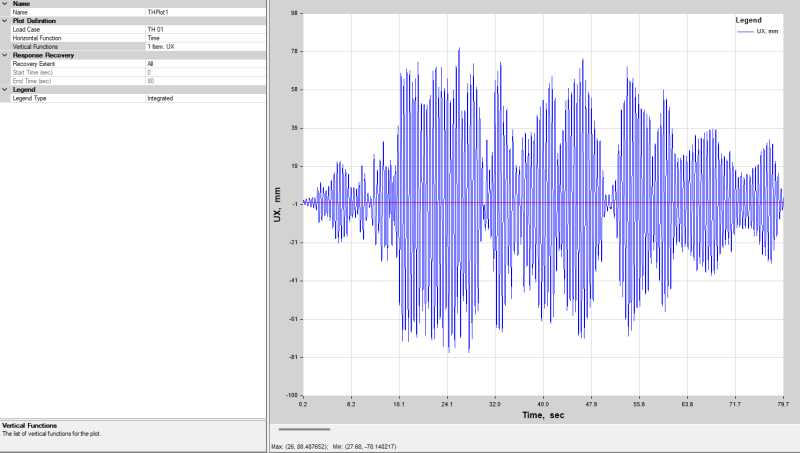Viewport: 800px width, 453px height.
Task: Collapse the Legend section chevron in property grid
Action: [5, 89]
